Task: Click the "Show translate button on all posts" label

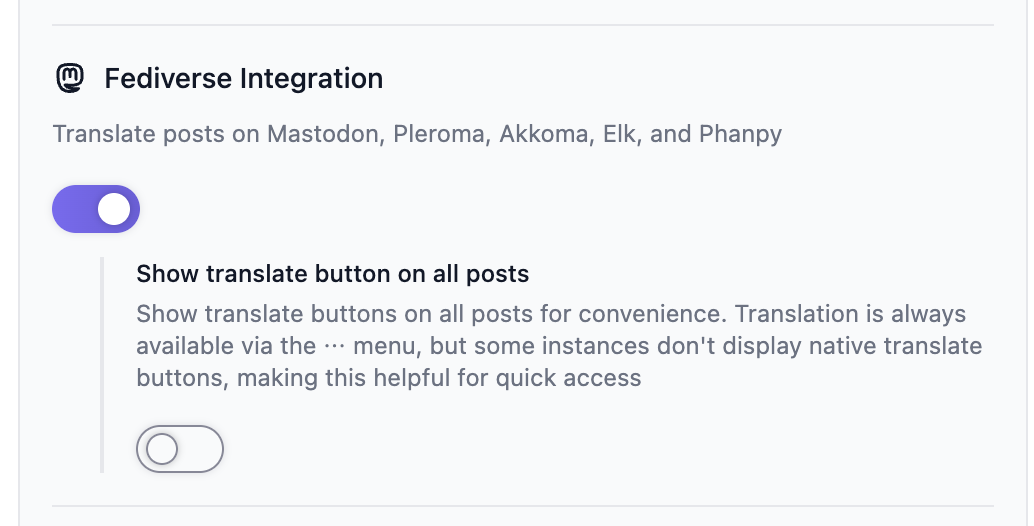Action: click(332, 273)
